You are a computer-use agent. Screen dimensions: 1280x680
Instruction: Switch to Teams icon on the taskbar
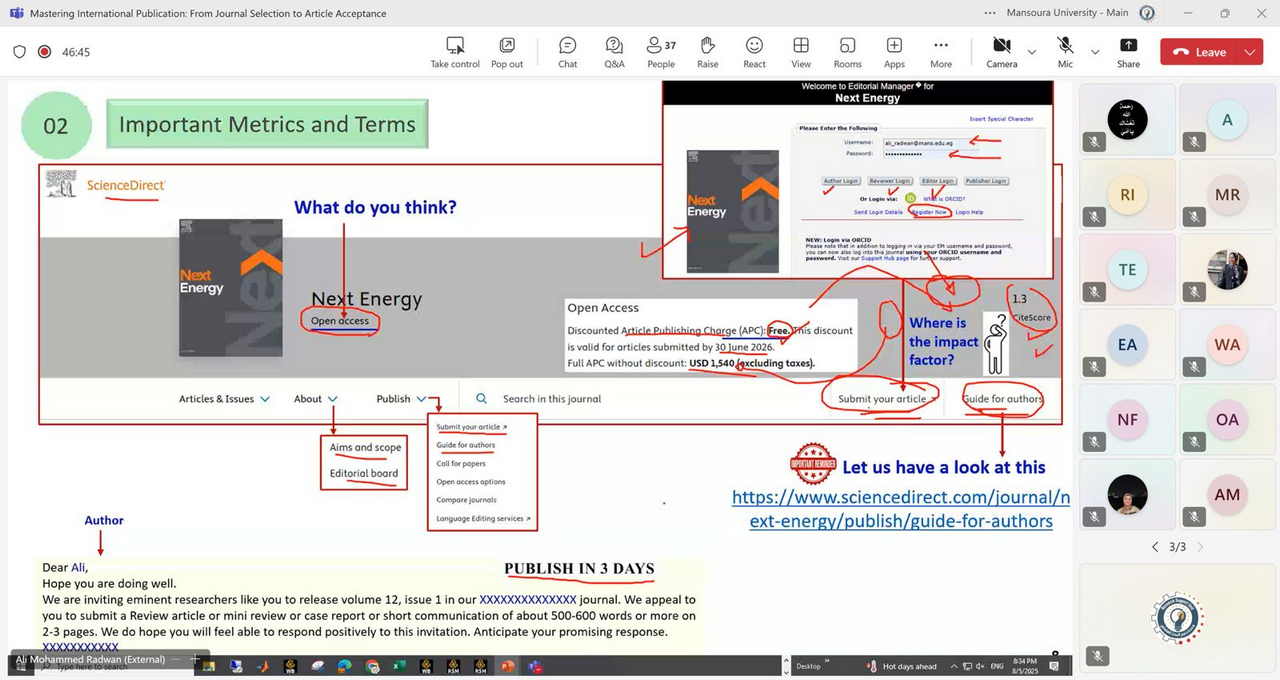(x=535, y=666)
